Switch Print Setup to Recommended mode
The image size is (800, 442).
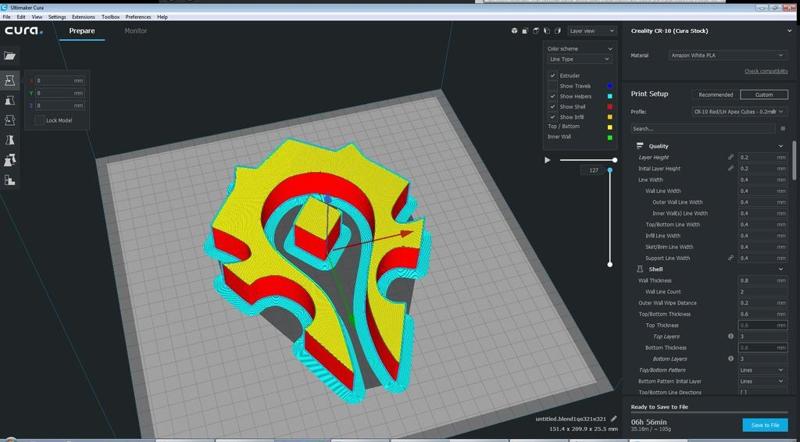715,95
